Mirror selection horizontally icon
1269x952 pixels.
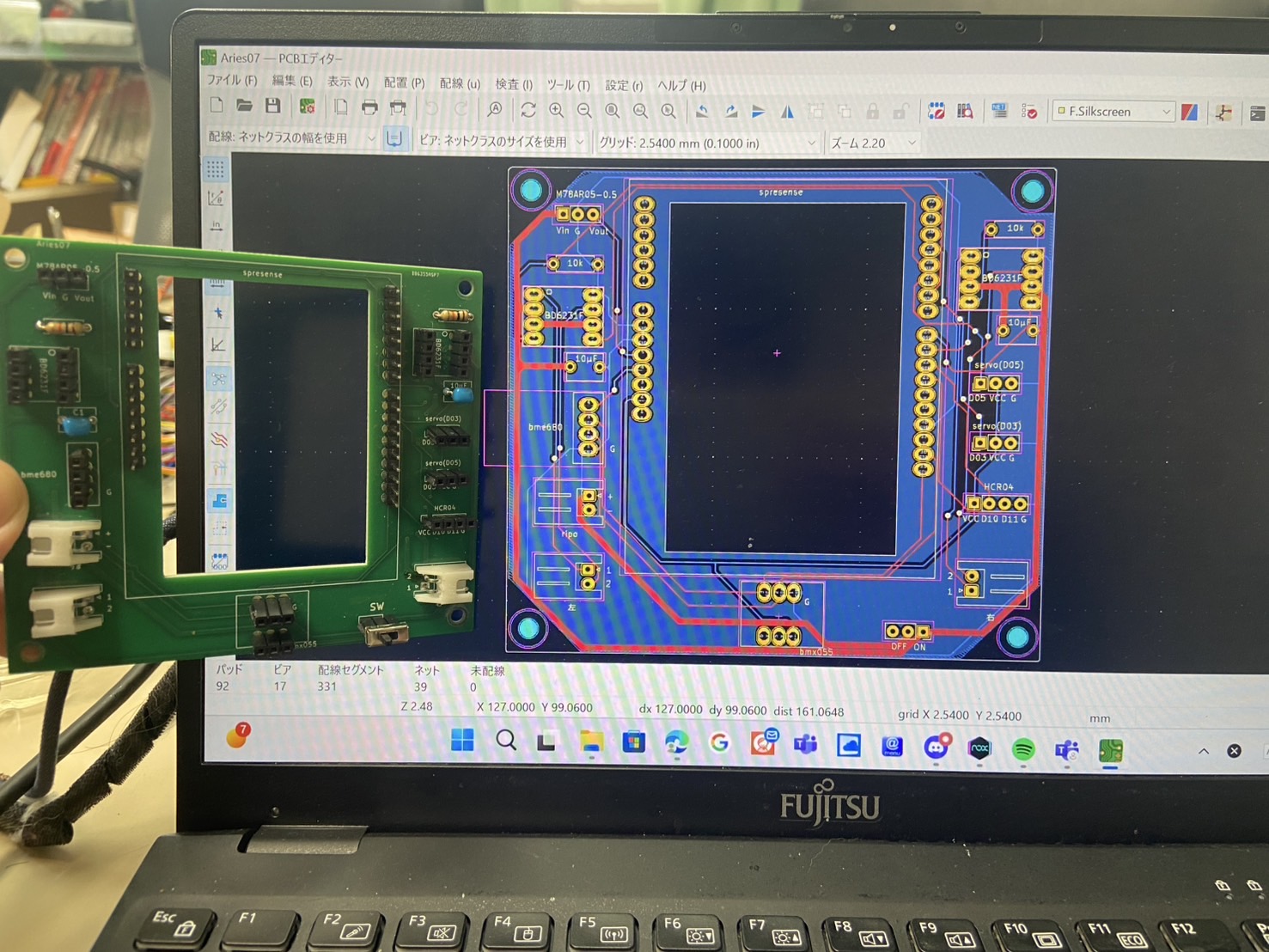[x=787, y=112]
